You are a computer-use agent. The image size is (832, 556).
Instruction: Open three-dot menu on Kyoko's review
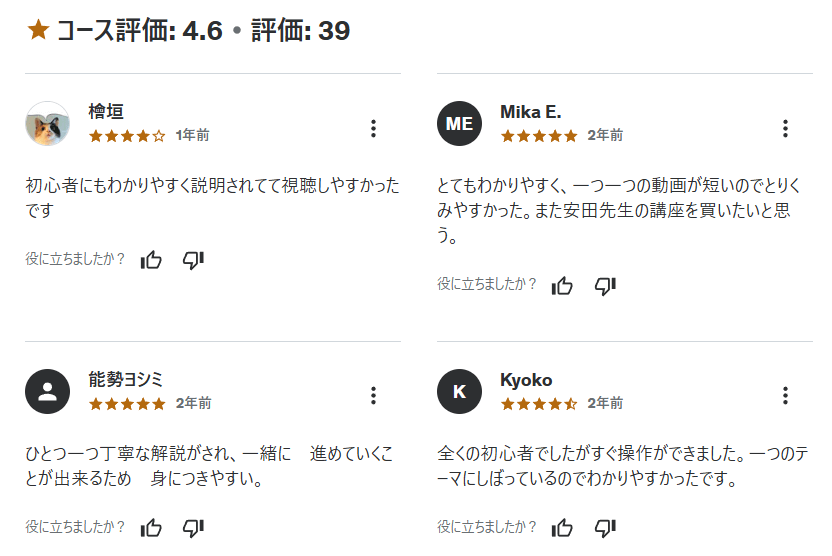pos(785,396)
